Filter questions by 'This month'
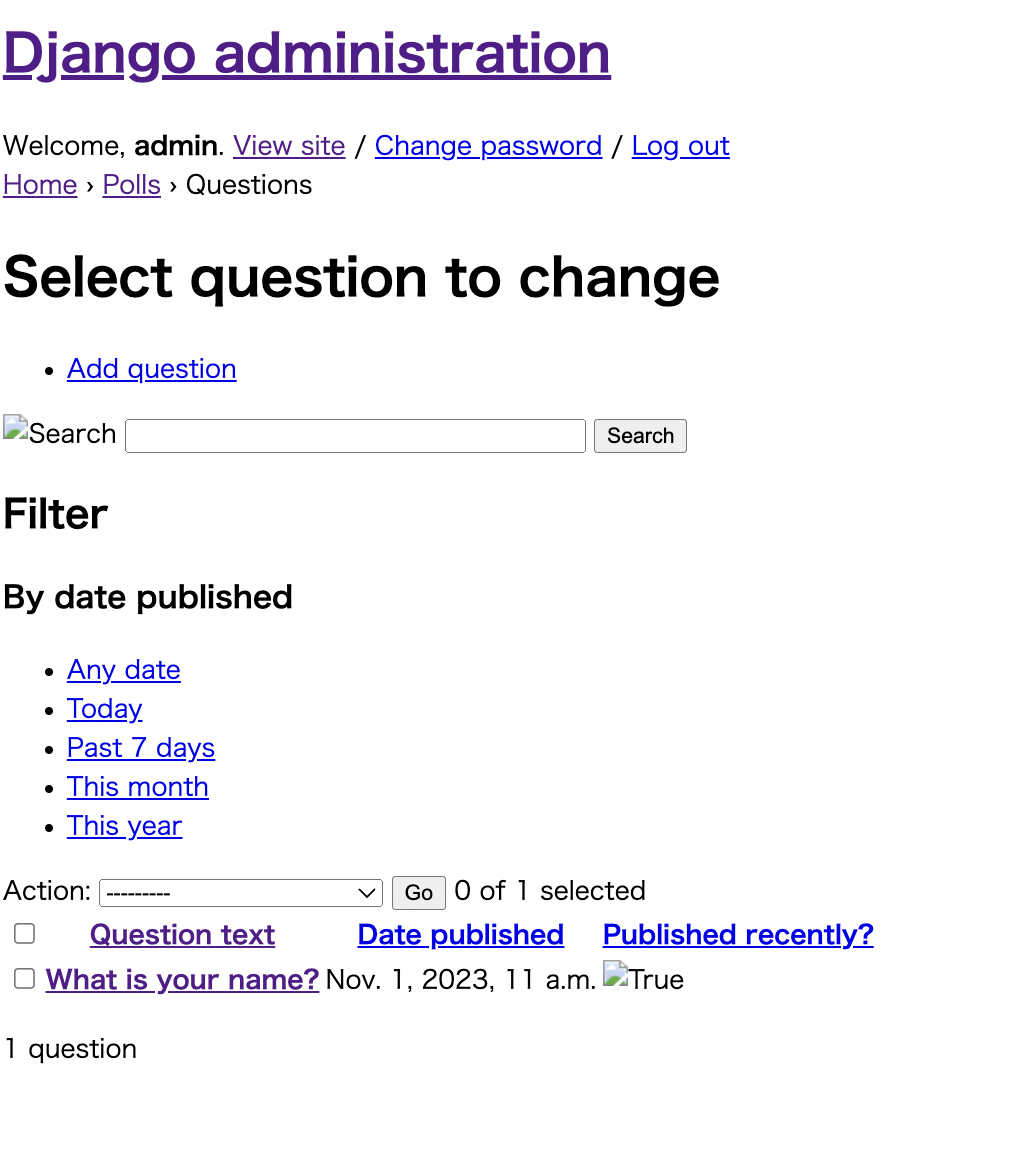This screenshot has height=1170, width=1030. (137, 787)
